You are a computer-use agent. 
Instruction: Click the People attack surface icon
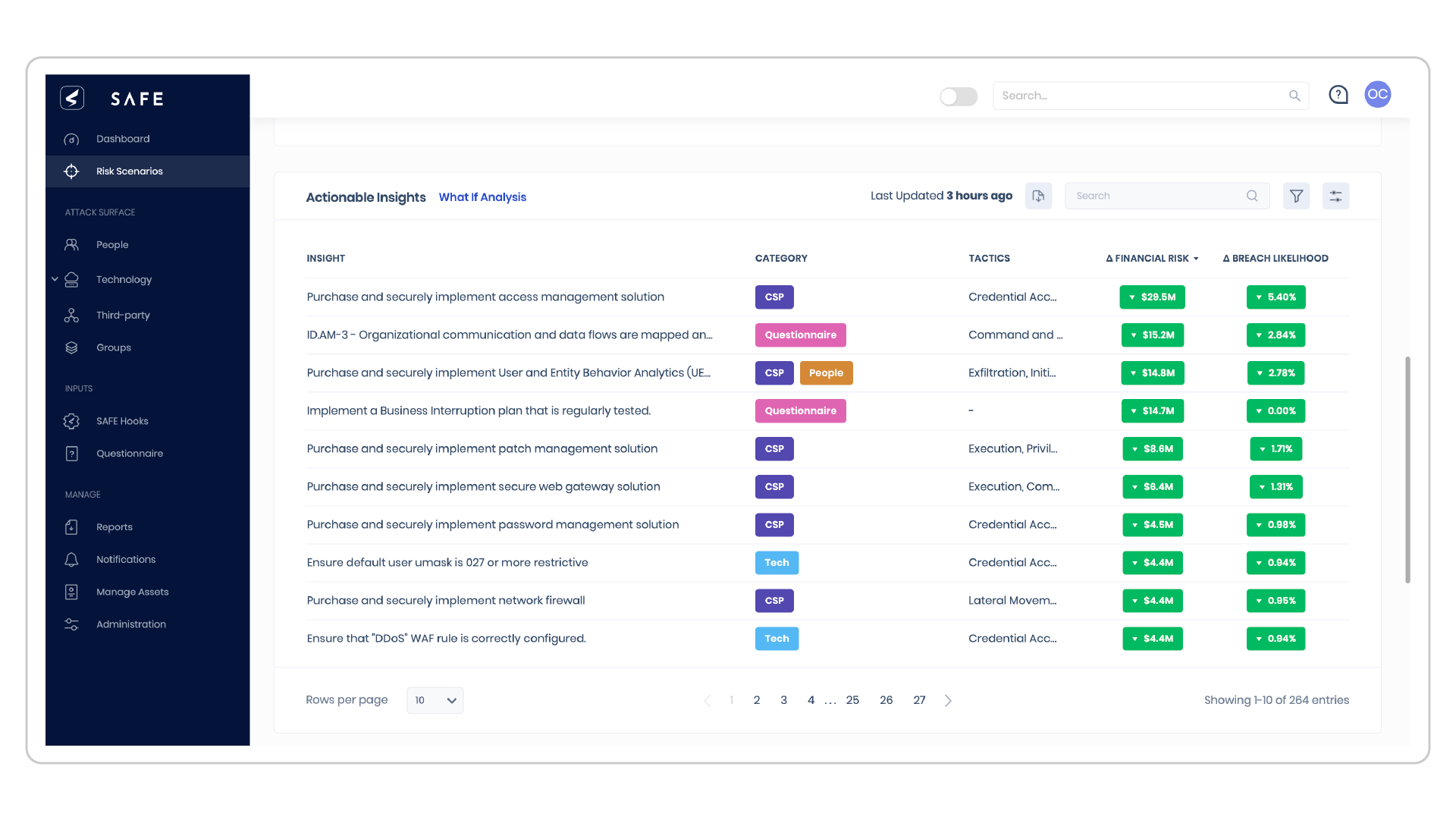tap(70, 244)
